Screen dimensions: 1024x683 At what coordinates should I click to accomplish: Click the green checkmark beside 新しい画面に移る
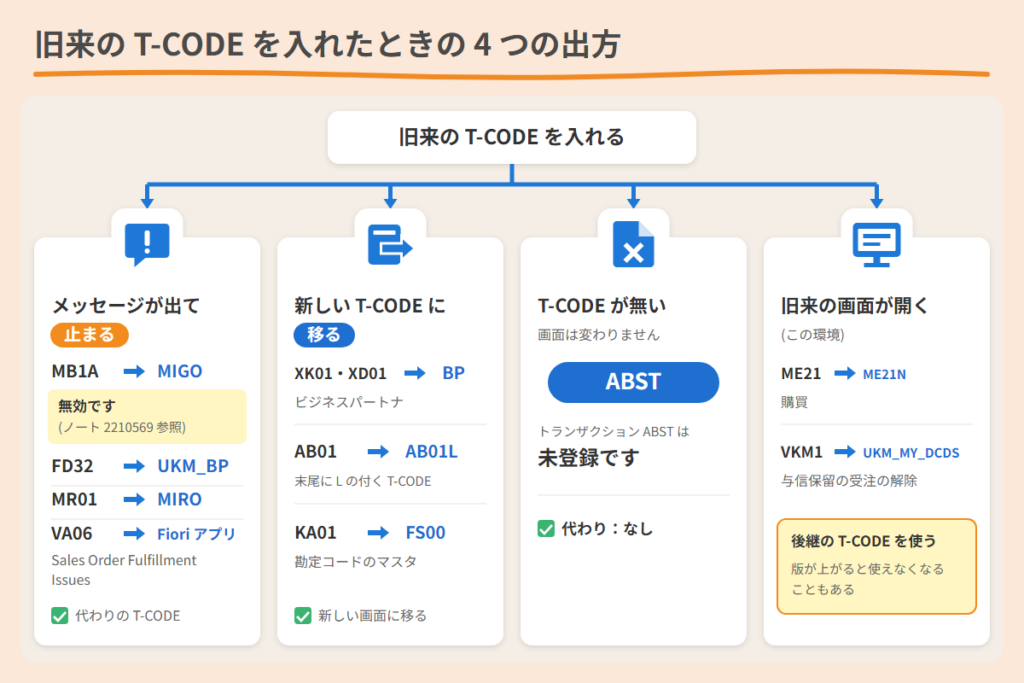[303, 616]
